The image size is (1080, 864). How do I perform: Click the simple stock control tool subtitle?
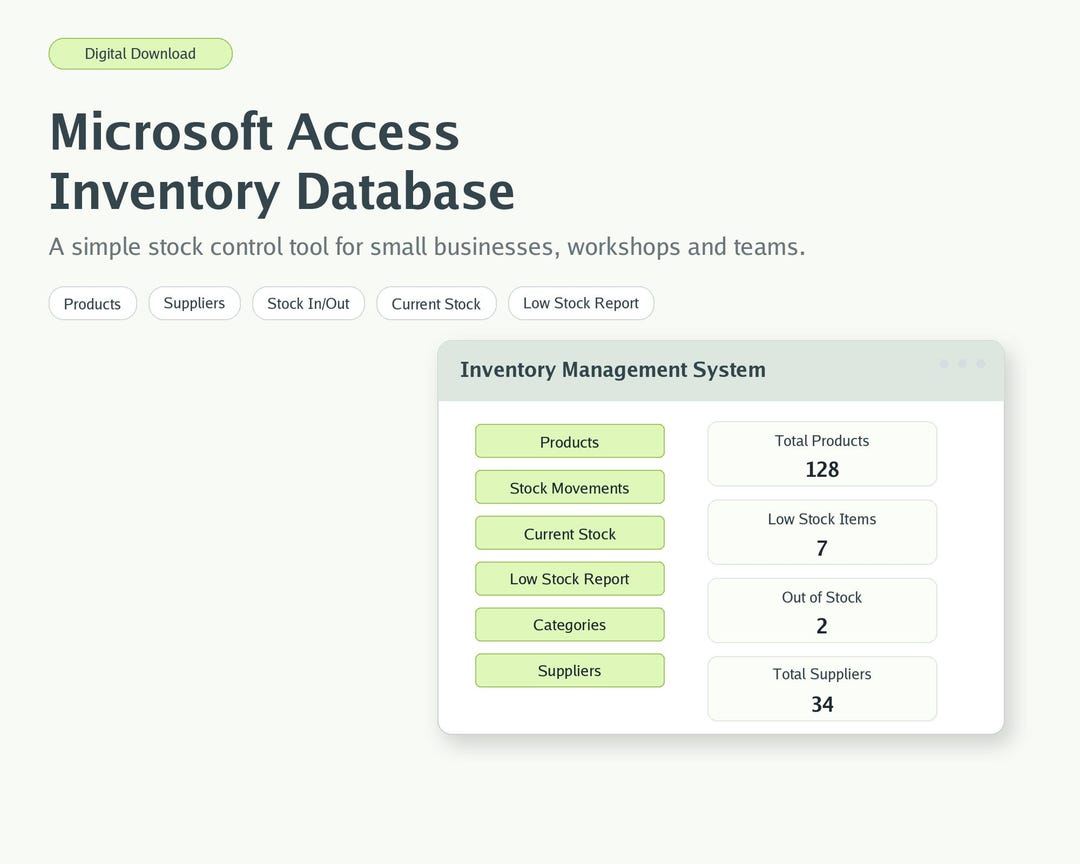tap(427, 247)
